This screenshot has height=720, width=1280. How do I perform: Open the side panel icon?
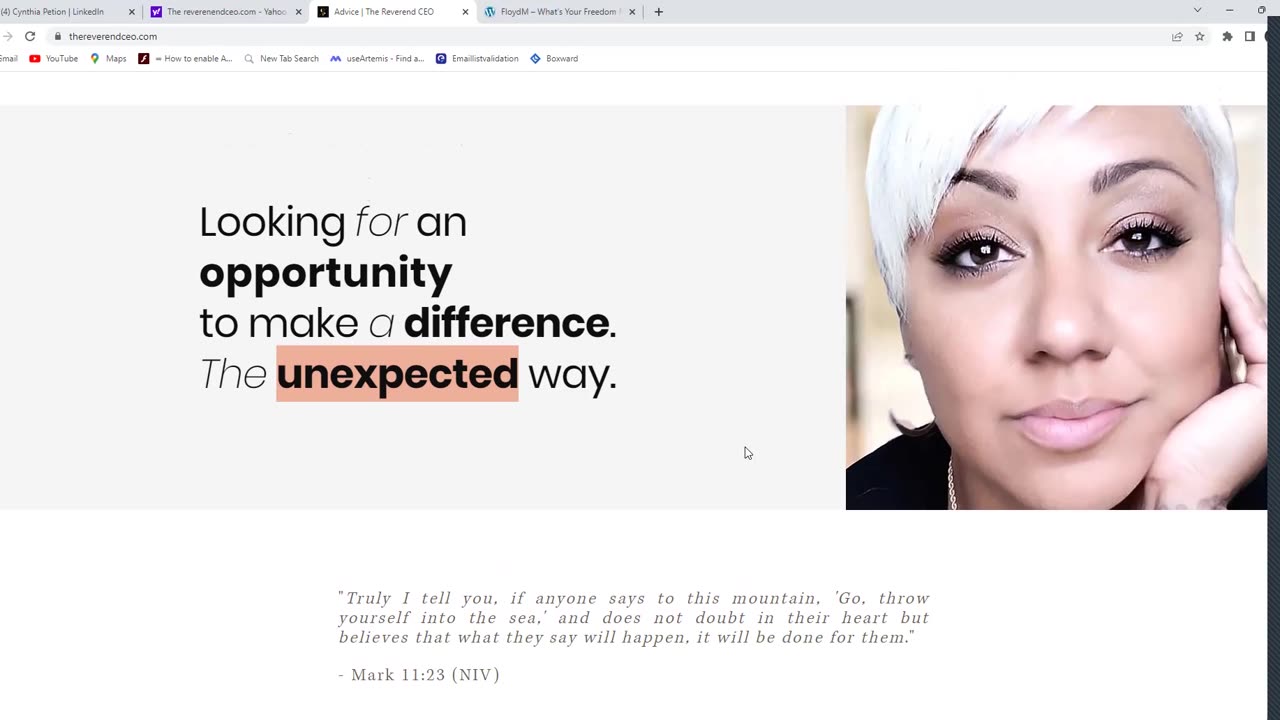point(1249,36)
